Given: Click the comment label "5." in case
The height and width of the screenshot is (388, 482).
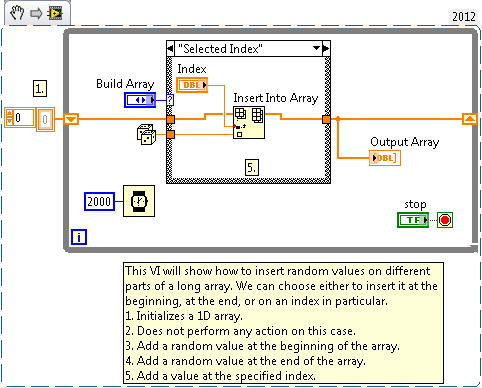Looking at the screenshot, I should [x=252, y=167].
